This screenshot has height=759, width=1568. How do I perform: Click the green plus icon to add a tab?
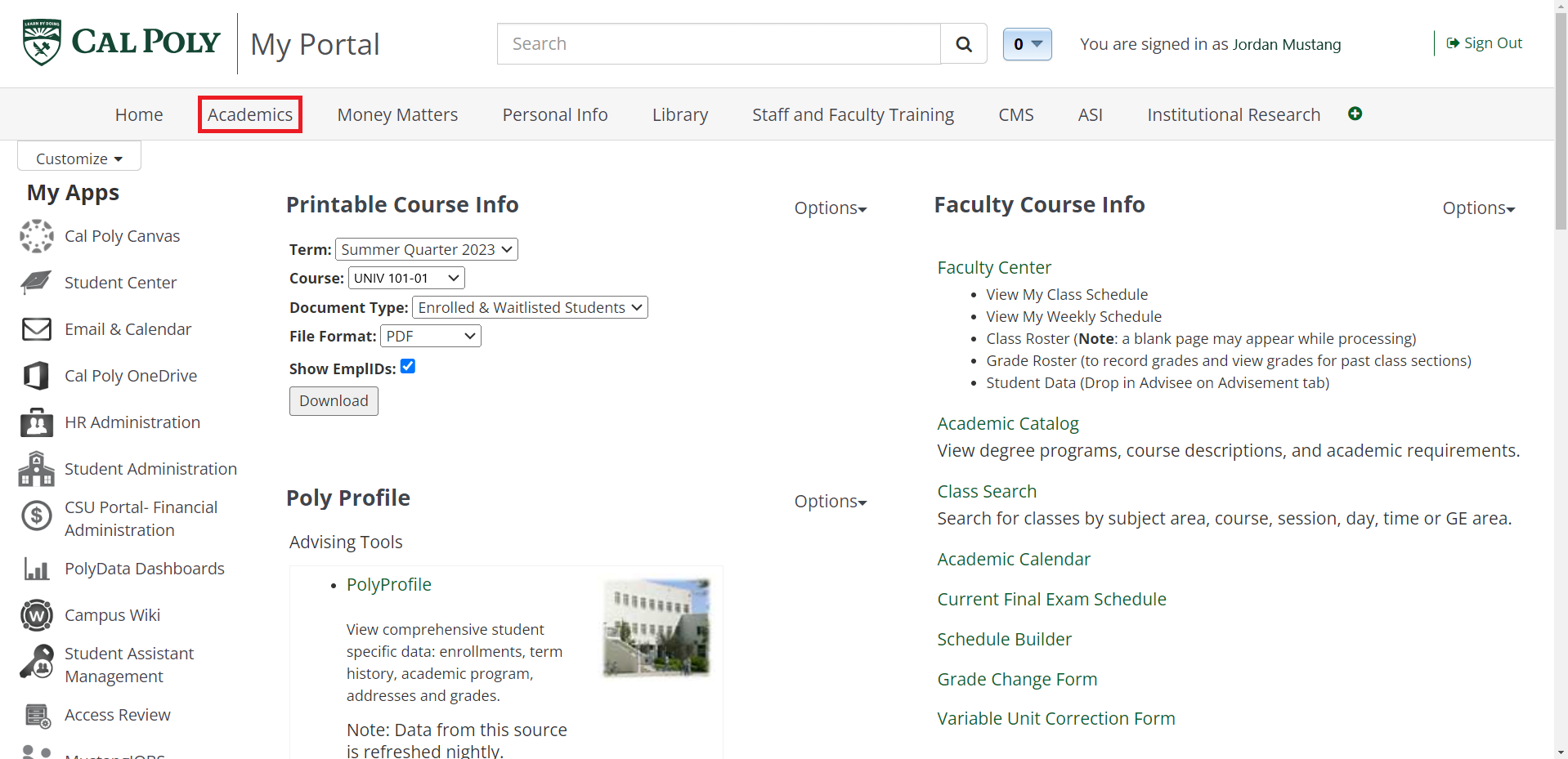point(1355,114)
